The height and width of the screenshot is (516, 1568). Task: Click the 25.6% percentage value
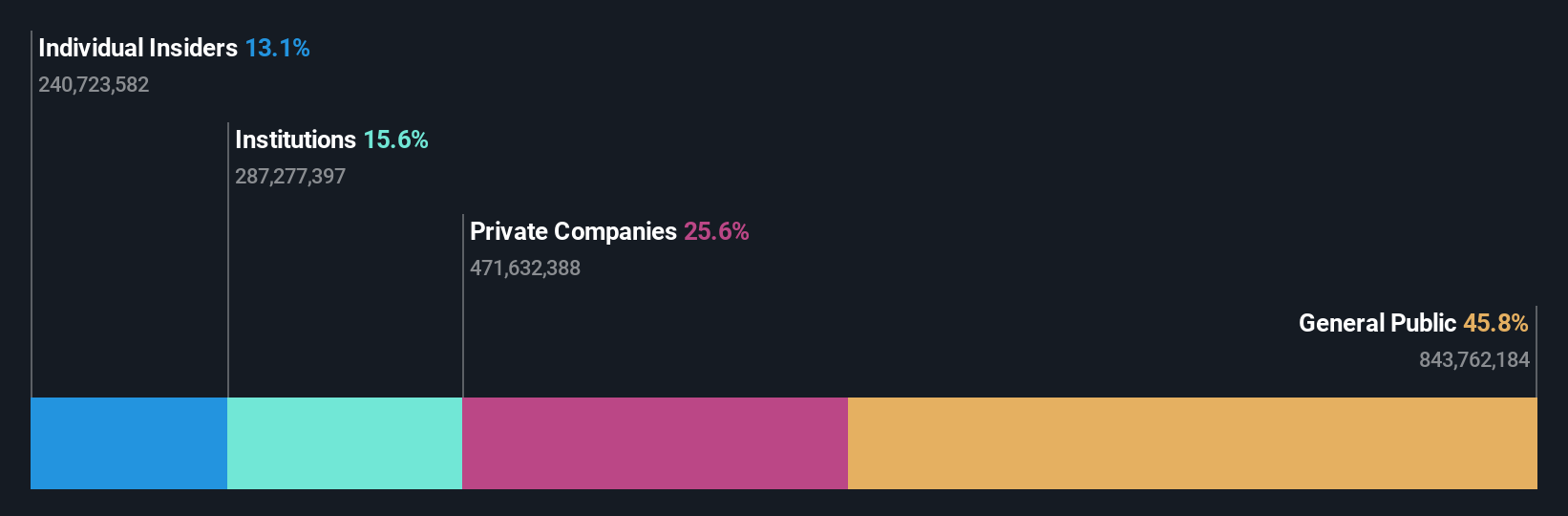click(716, 231)
